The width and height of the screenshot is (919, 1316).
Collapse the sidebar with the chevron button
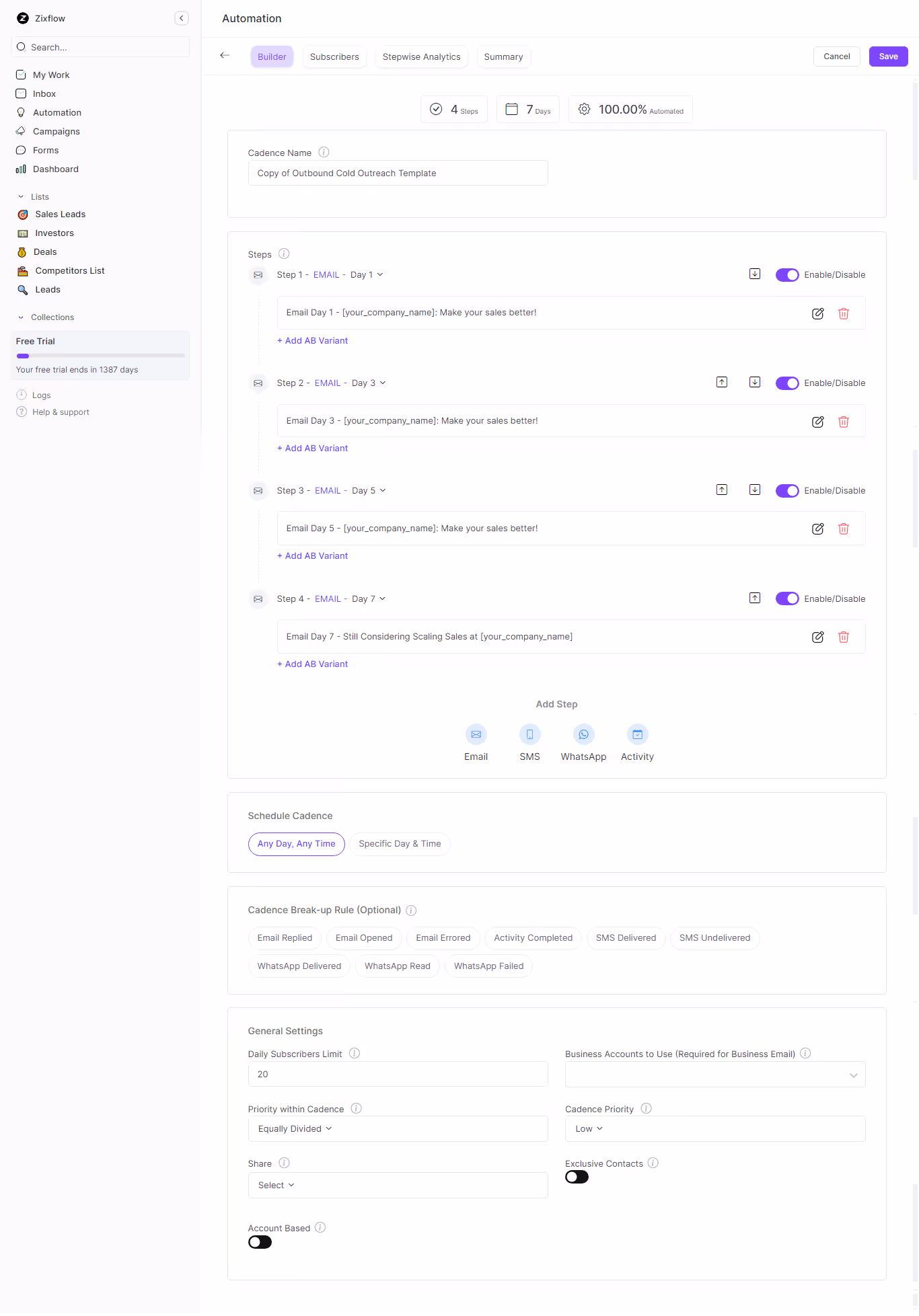coord(181,18)
